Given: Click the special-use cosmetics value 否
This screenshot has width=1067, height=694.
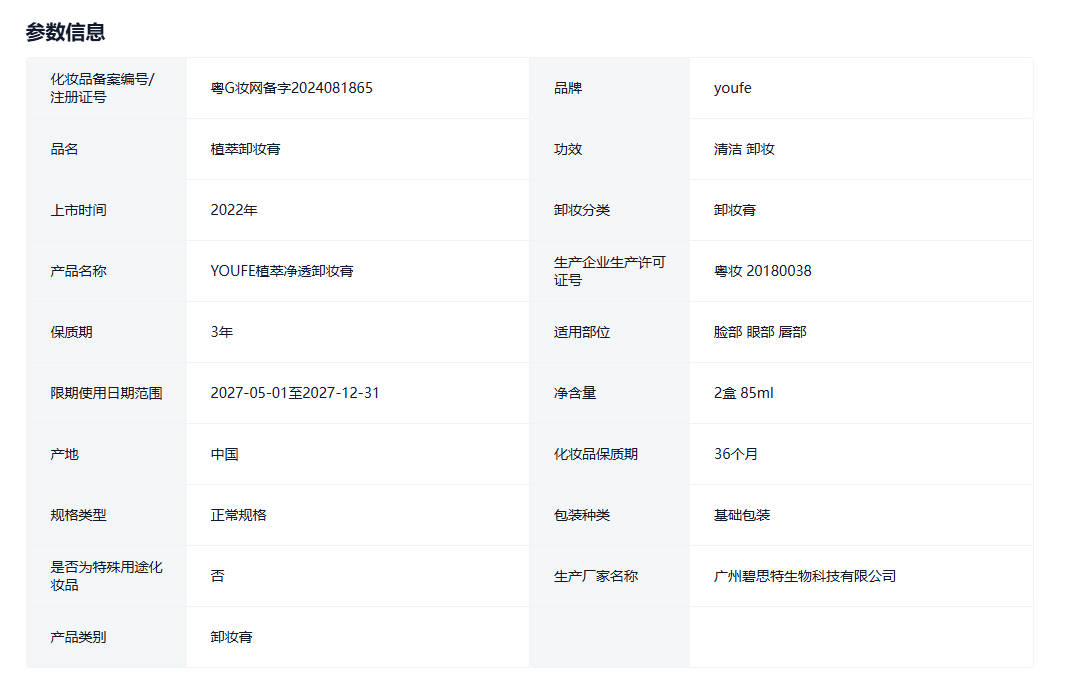Looking at the screenshot, I should coord(217,576).
